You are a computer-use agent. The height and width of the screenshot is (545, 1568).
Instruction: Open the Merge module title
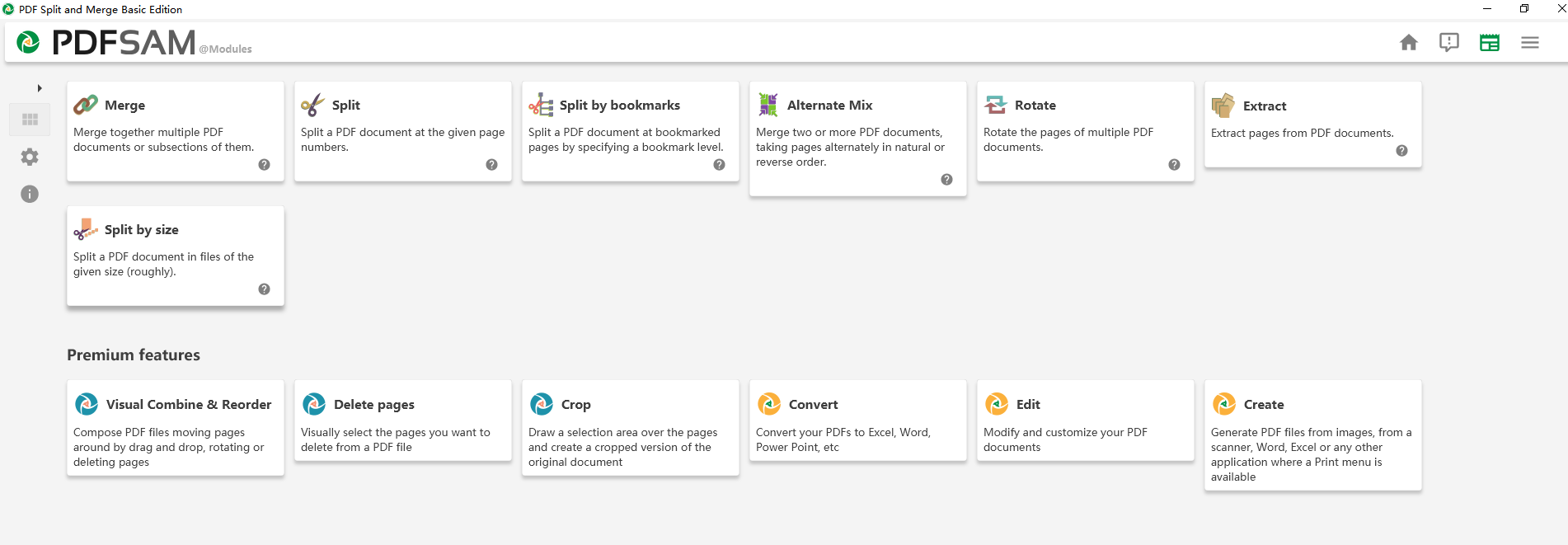pyautogui.click(x=124, y=106)
